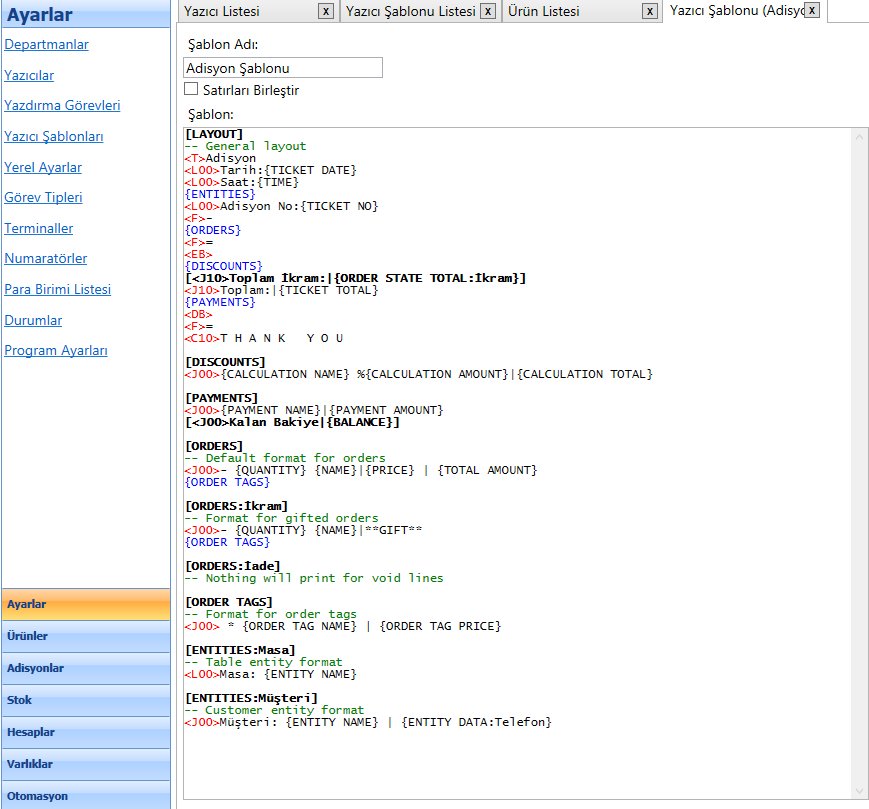The image size is (869, 809).
Task: Open Para Birimi Listesi link
Action: point(57,290)
